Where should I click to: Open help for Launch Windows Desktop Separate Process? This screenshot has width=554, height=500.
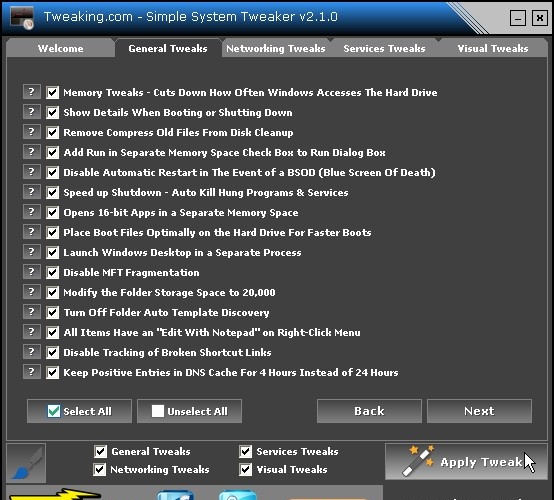pos(31,252)
